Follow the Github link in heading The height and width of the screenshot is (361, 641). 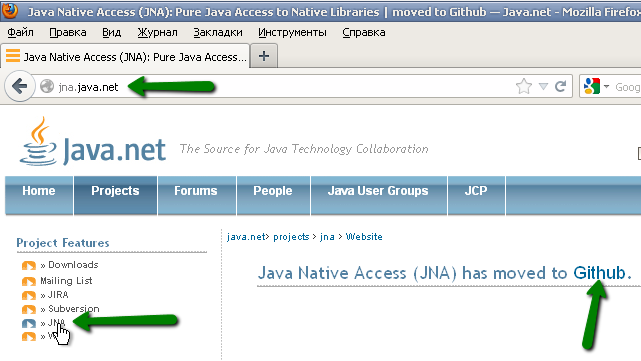coord(599,273)
